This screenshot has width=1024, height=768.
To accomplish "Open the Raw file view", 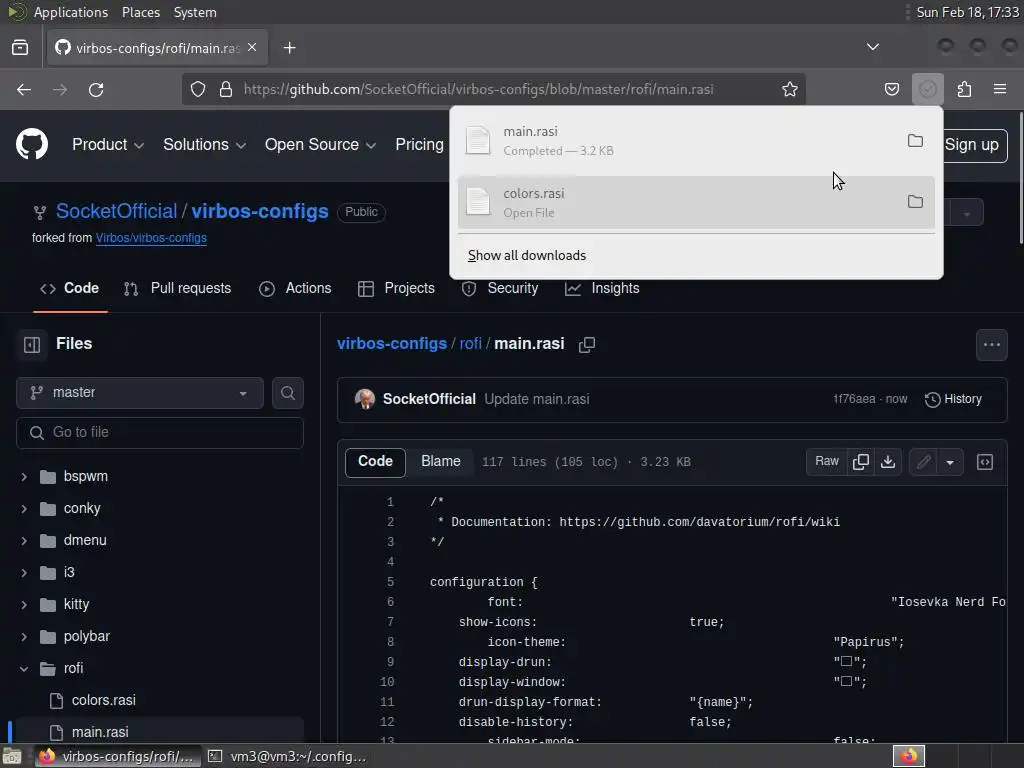I will [x=827, y=461].
